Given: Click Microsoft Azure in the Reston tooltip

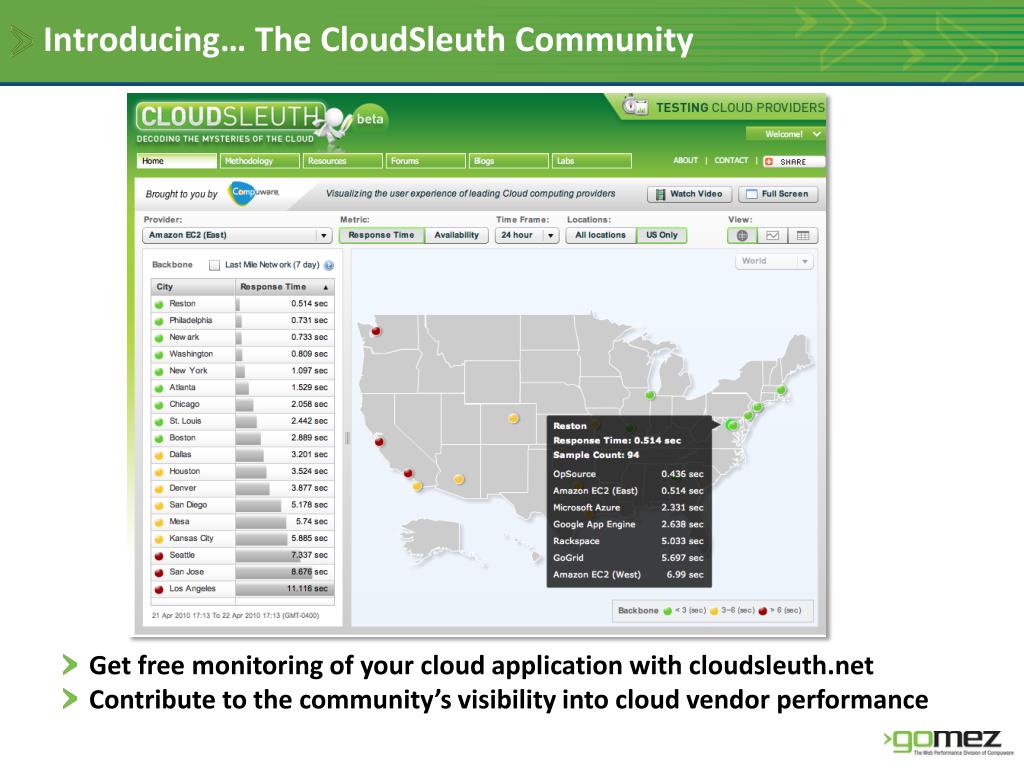Looking at the screenshot, I should coord(586,507).
